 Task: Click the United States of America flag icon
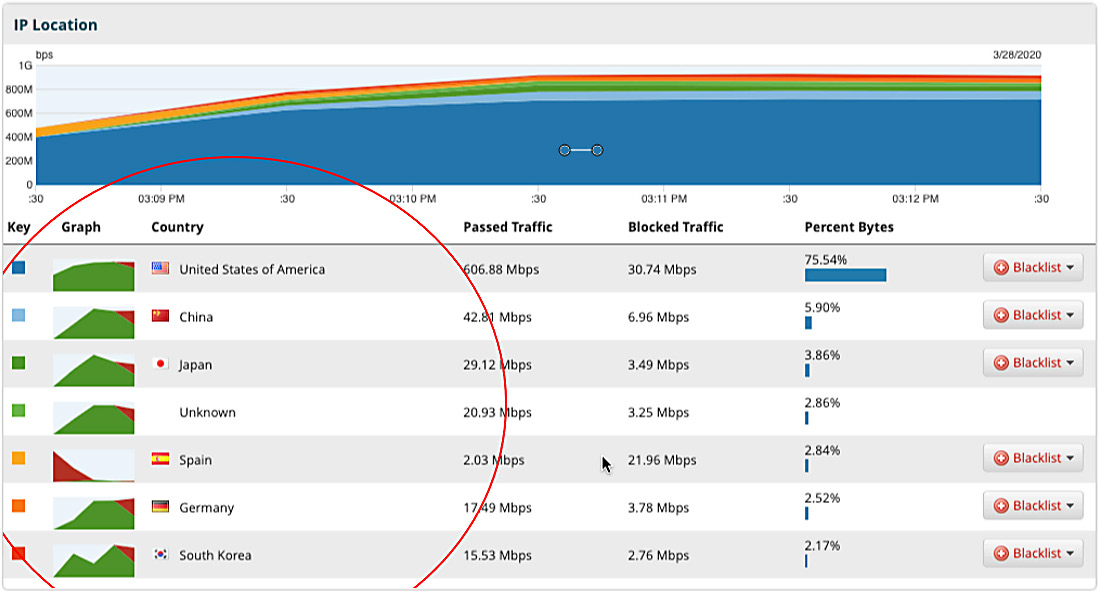(x=160, y=268)
